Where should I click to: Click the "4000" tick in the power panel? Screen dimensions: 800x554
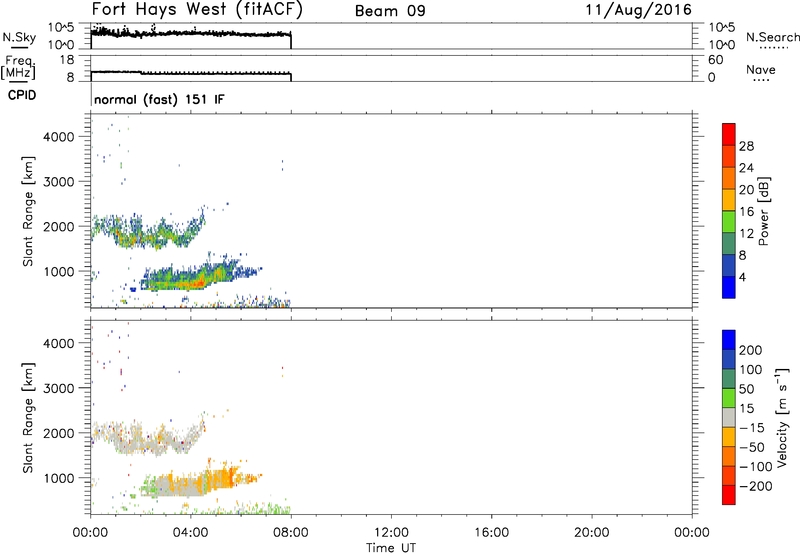click(x=59, y=137)
